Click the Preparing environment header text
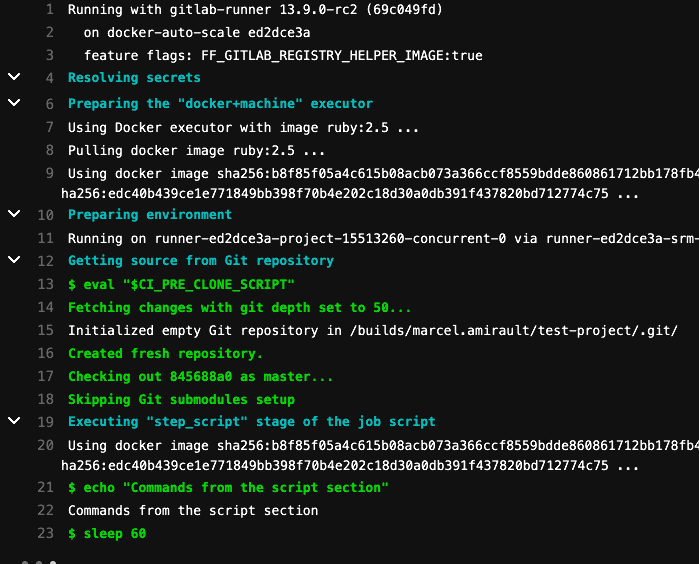 (x=150, y=214)
